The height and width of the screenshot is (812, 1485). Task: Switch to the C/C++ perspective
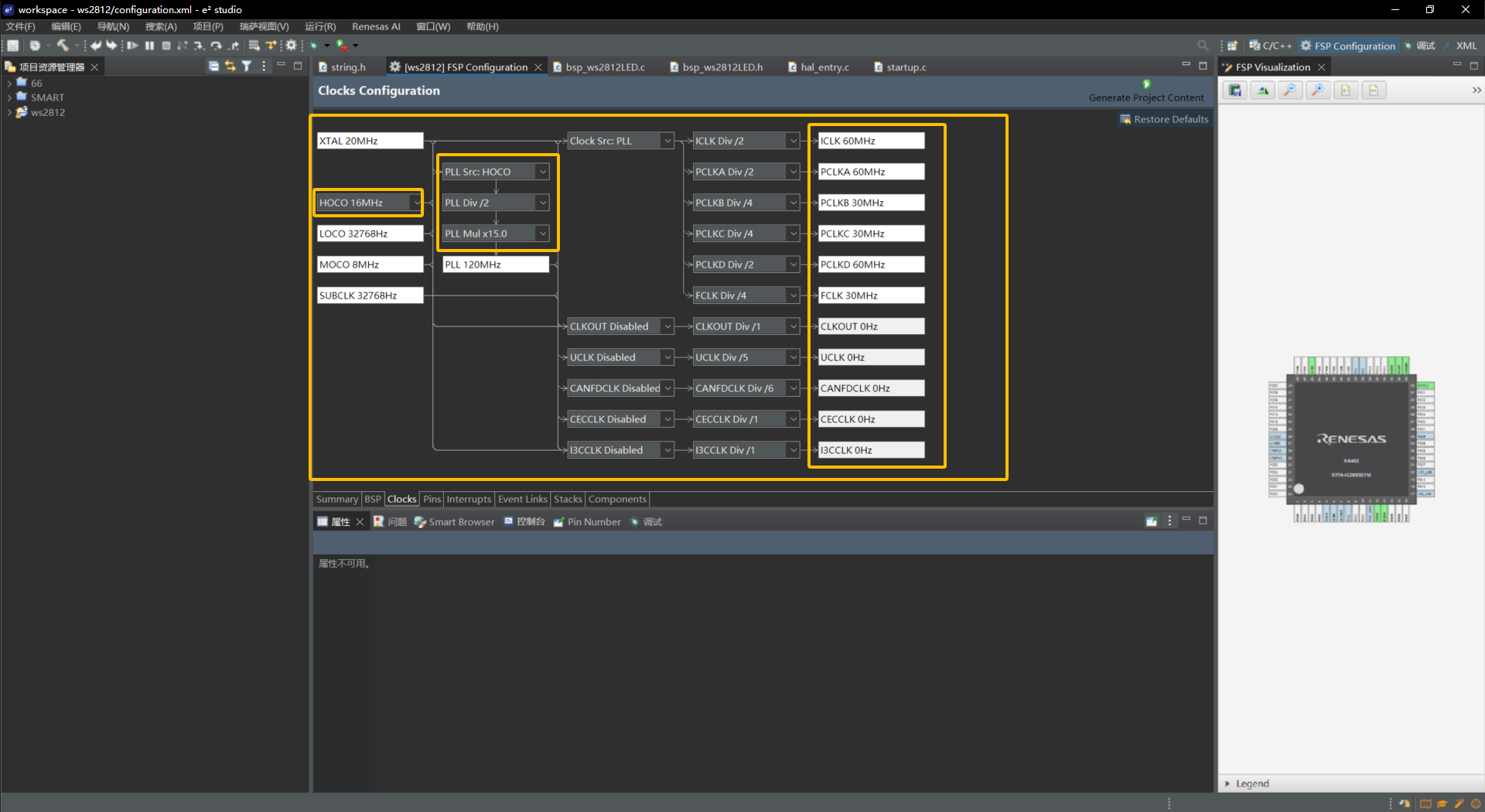pos(1270,46)
